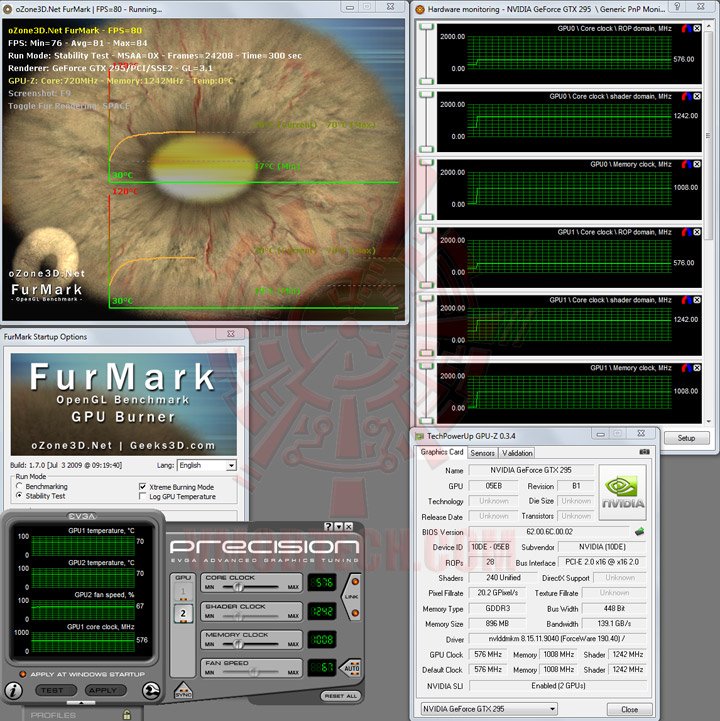Open the PROFILES section in Precision
The width and height of the screenshot is (720, 721).
coord(53,715)
